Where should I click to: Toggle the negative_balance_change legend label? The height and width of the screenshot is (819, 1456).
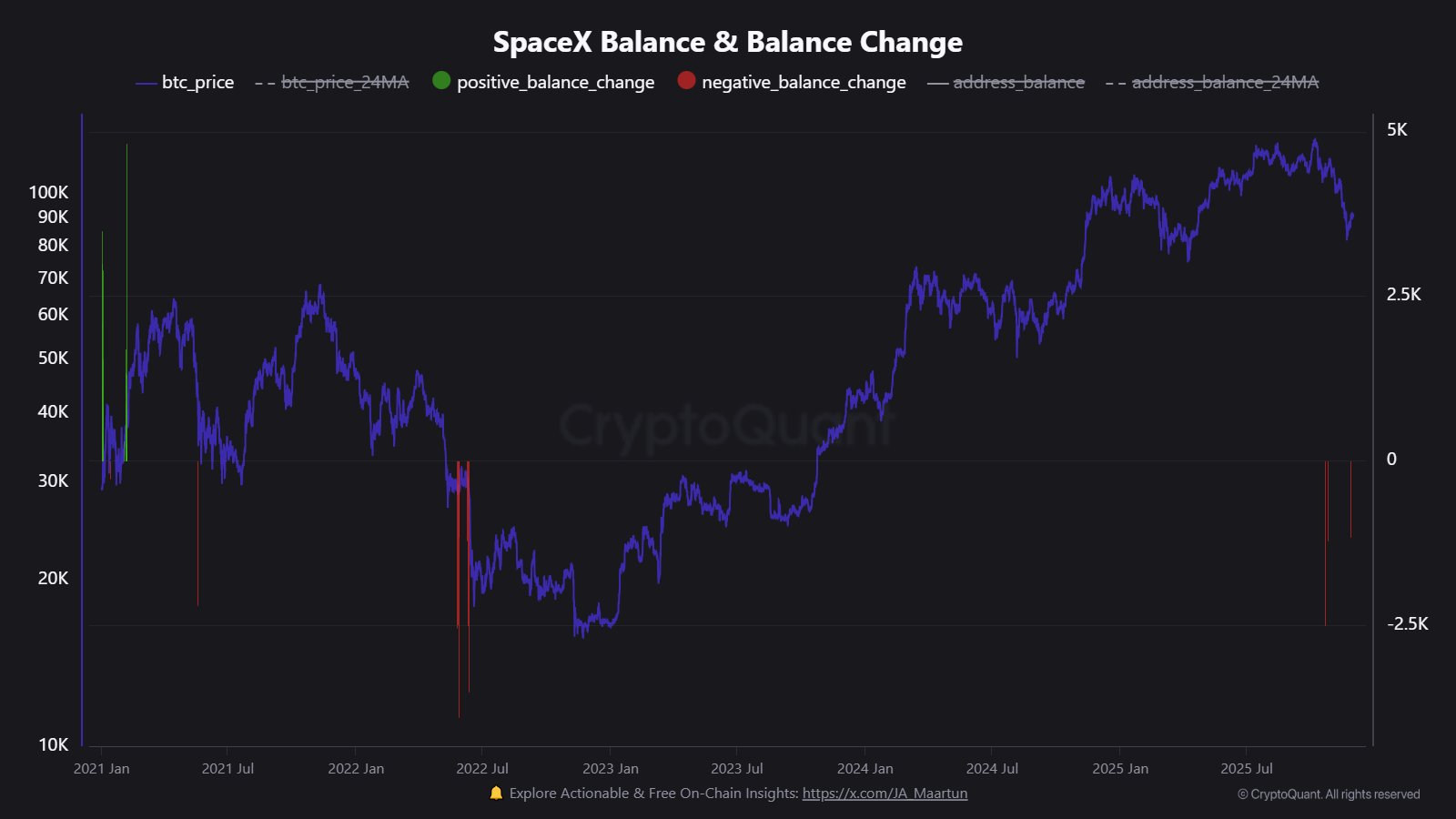click(x=804, y=82)
